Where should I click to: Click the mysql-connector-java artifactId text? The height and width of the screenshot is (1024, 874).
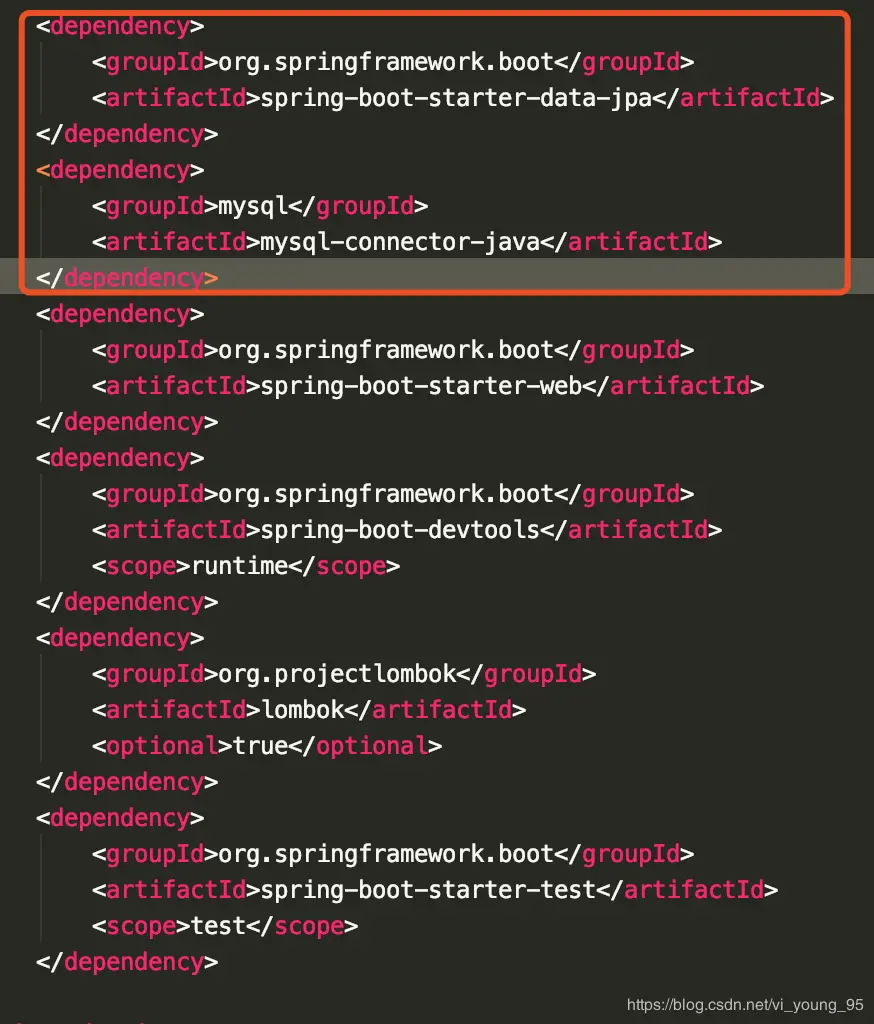coord(400,242)
